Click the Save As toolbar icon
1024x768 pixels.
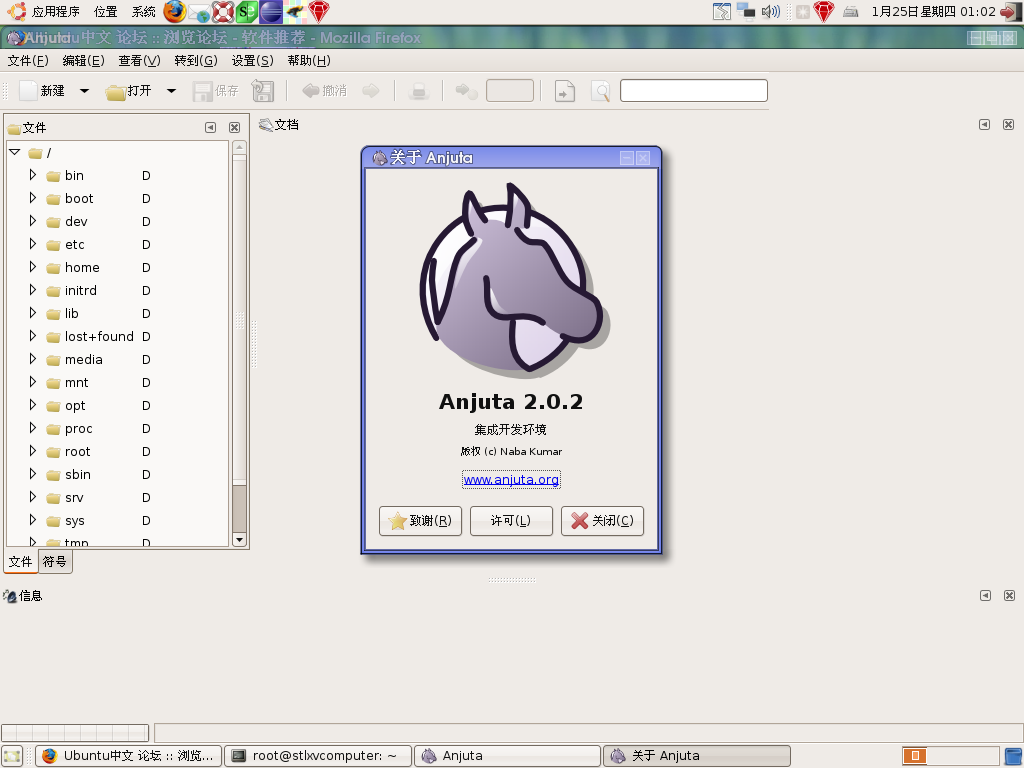point(263,91)
